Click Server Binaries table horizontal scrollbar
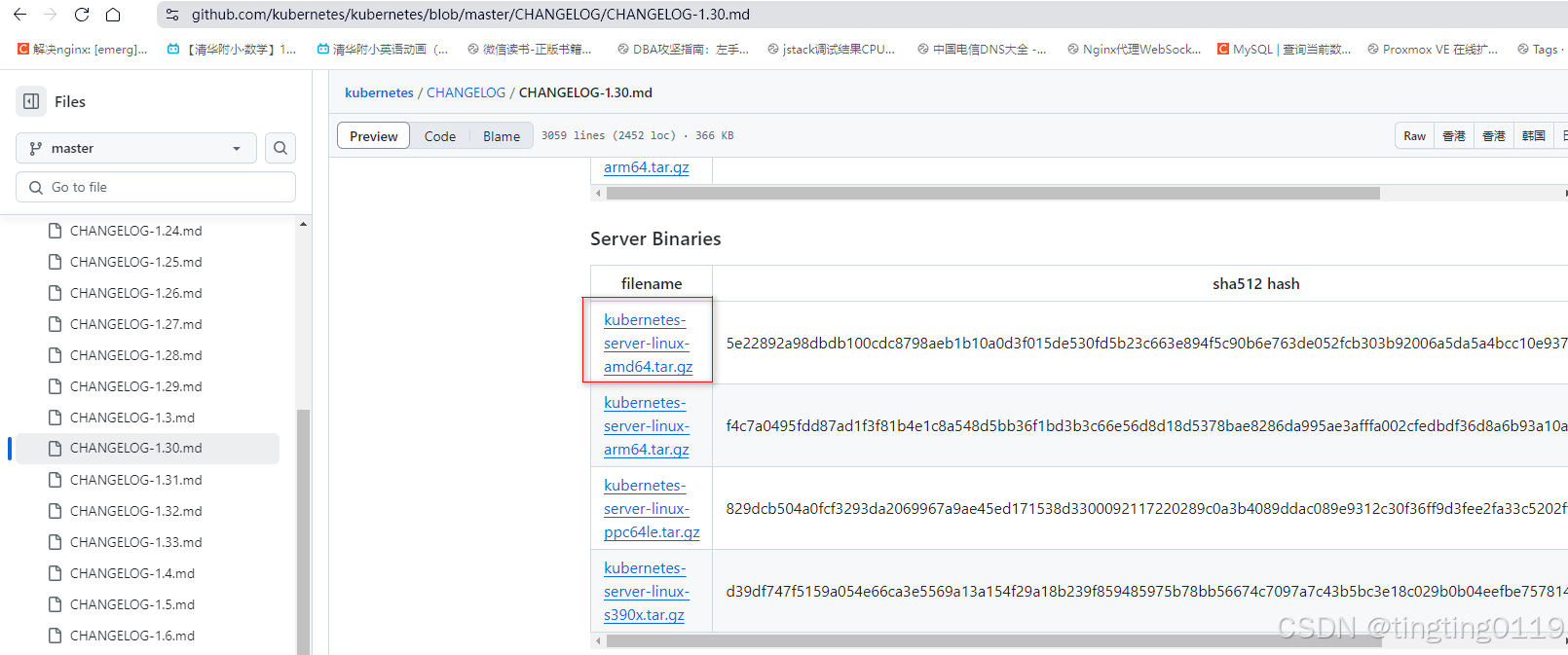Image resolution: width=1568 pixels, height=655 pixels. [993, 640]
